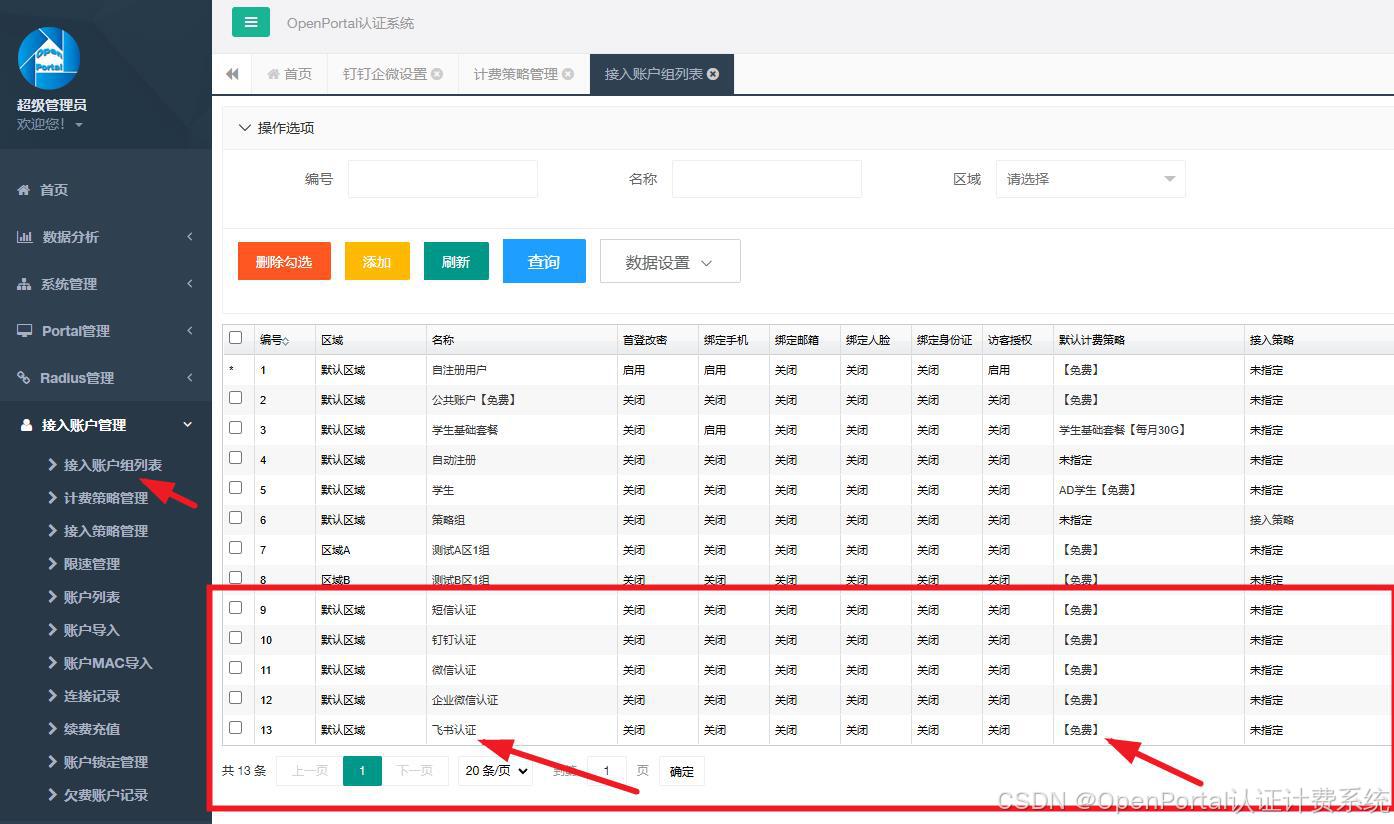
Task: Focus the 编号 search input field
Action: tap(443, 179)
